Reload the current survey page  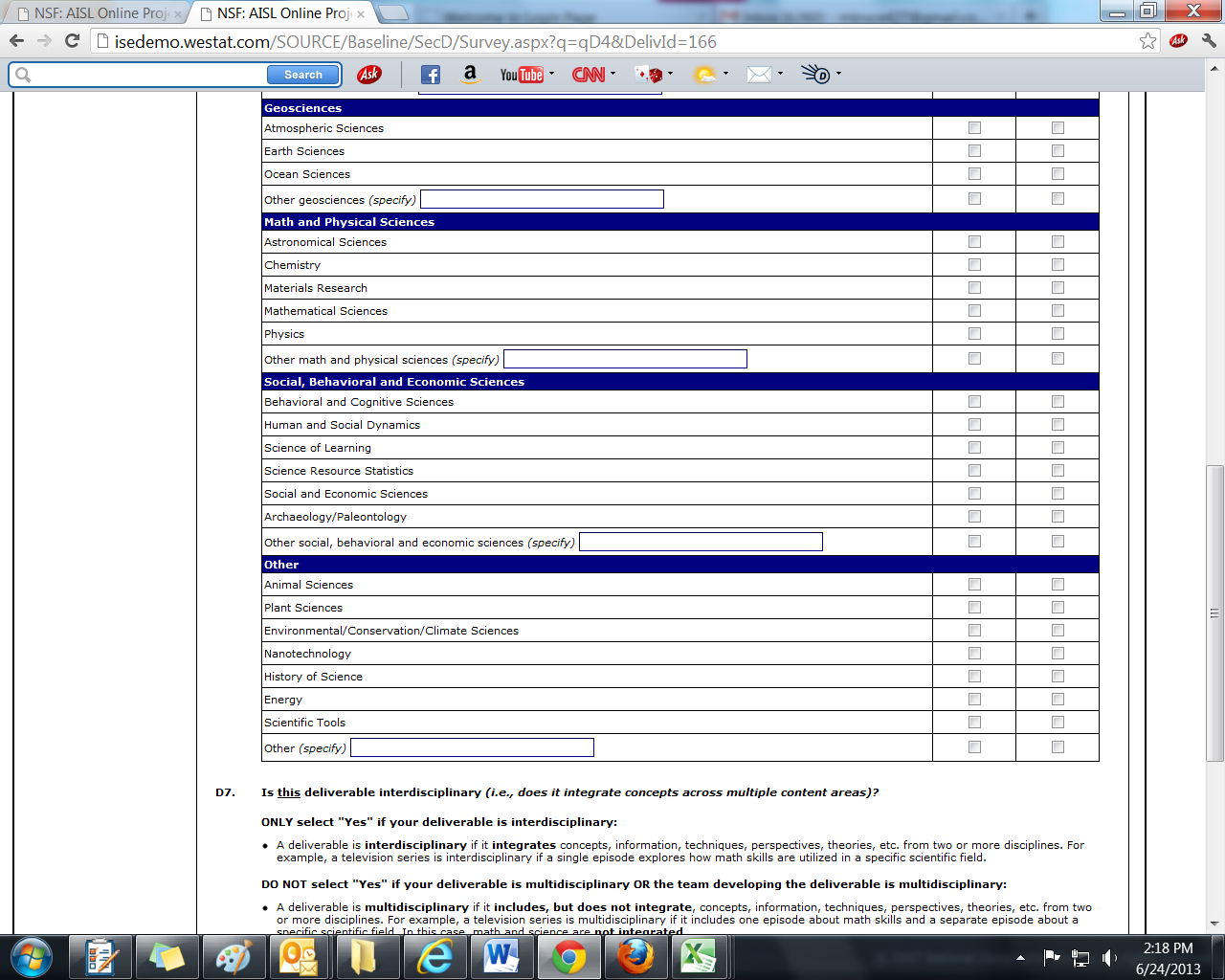tap(72, 41)
